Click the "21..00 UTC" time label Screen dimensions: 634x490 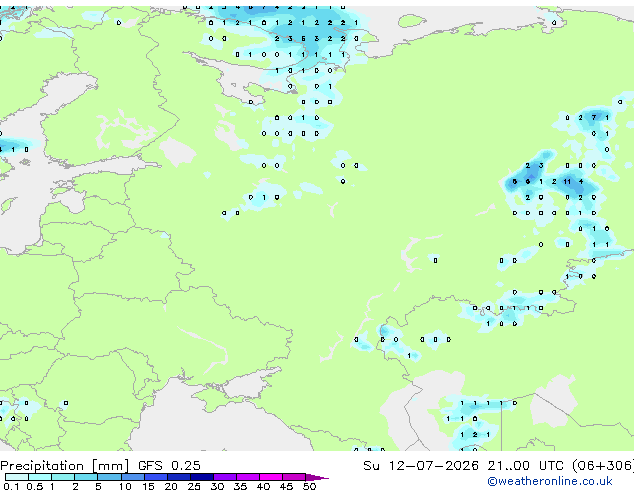click(525, 466)
